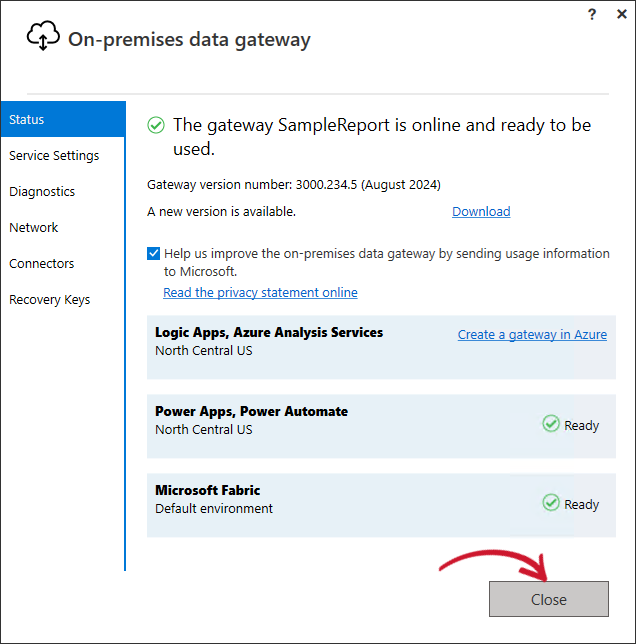
Task: Open the Service Settings section
Action: [x=54, y=156]
